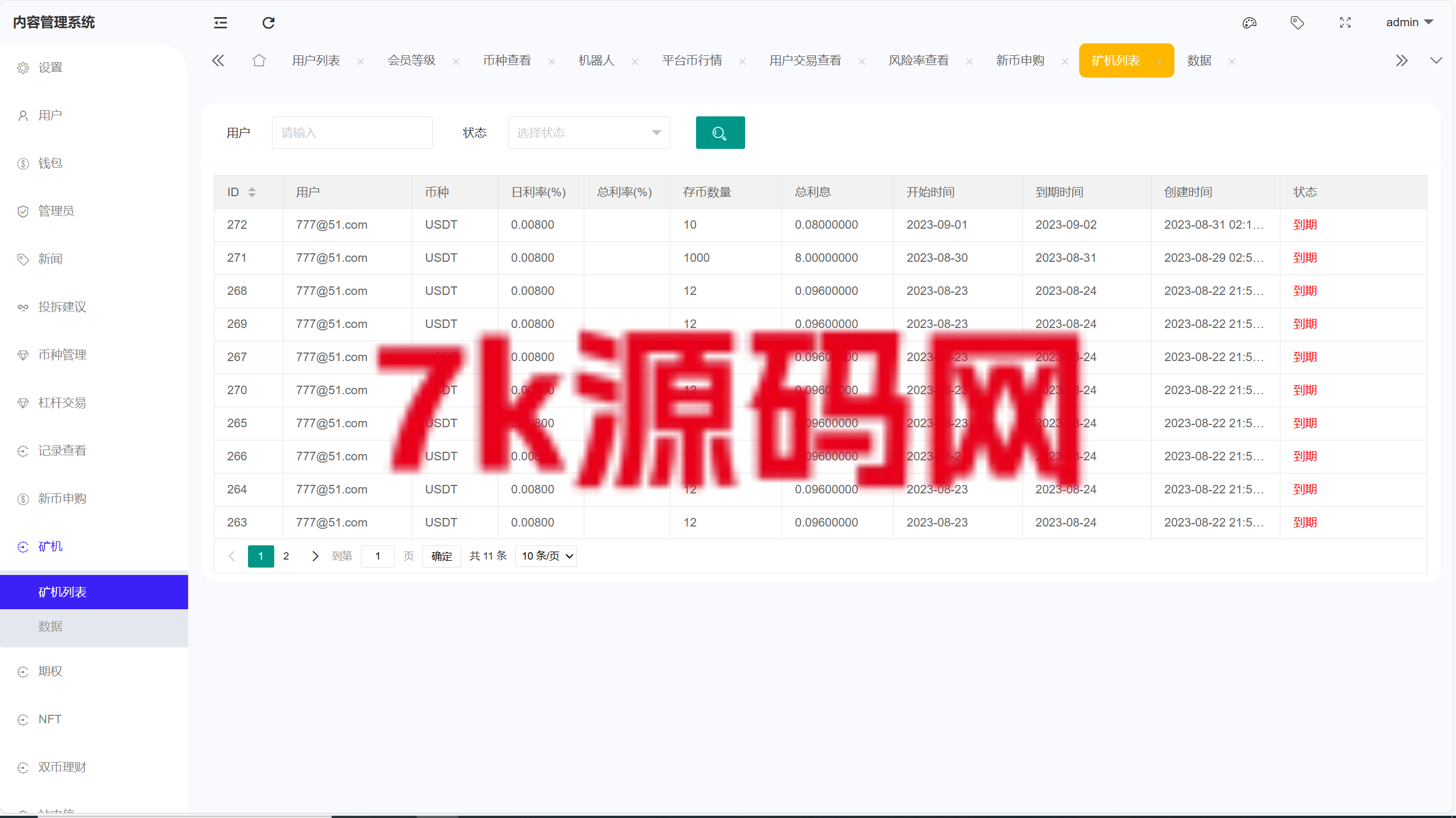Select 数据 in the sidebar submenu

(94, 626)
